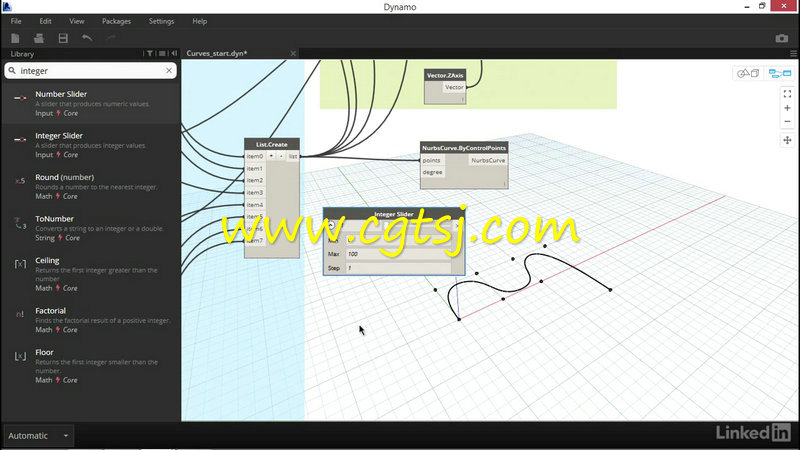Screen dimensions: 800x450
Task: Click the Integer Slider Step value field
Action: (x=398, y=268)
